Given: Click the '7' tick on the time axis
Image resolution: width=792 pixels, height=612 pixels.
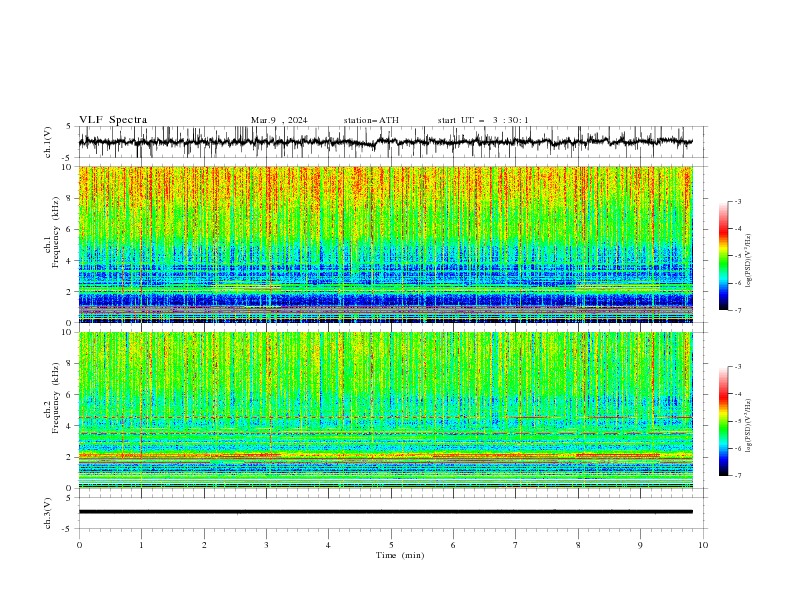Looking at the screenshot, I should [x=516, y=545].
